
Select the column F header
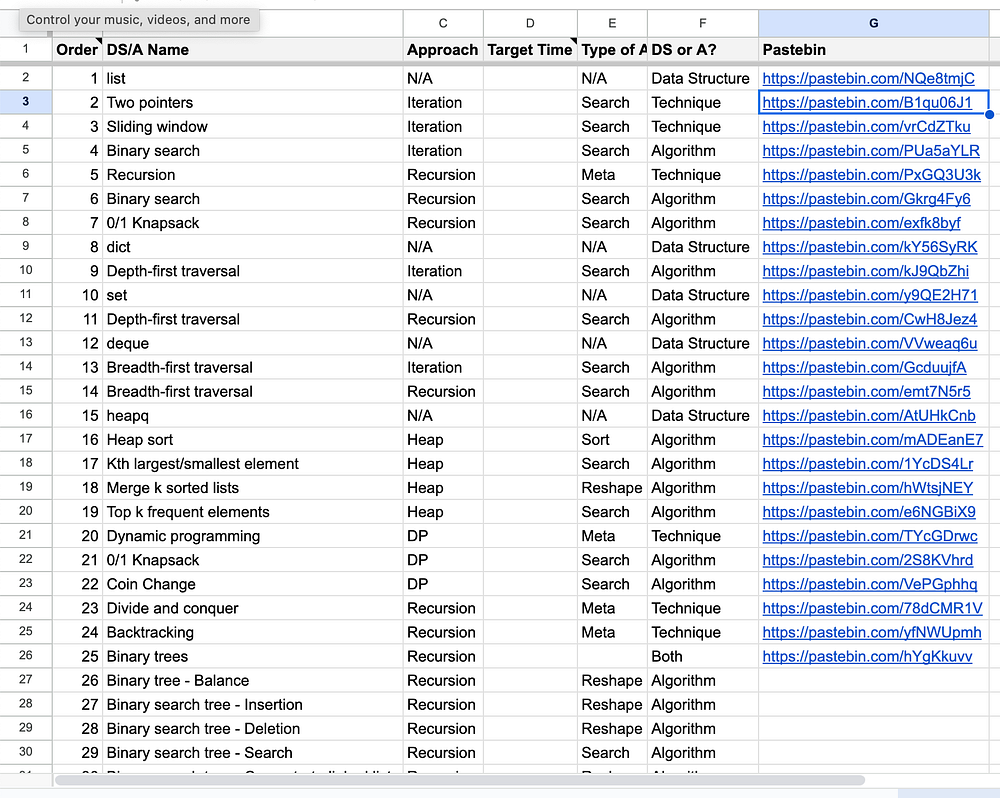tap(702, 23)
